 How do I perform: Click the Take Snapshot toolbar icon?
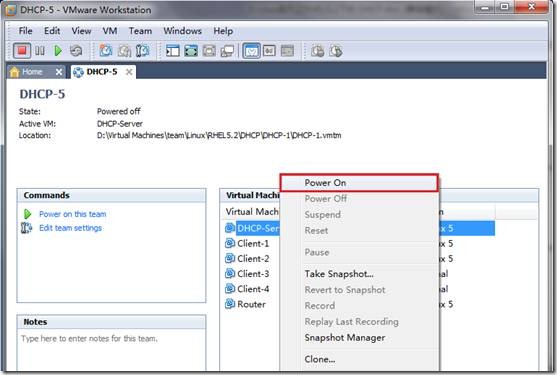[x=106, y=51]
